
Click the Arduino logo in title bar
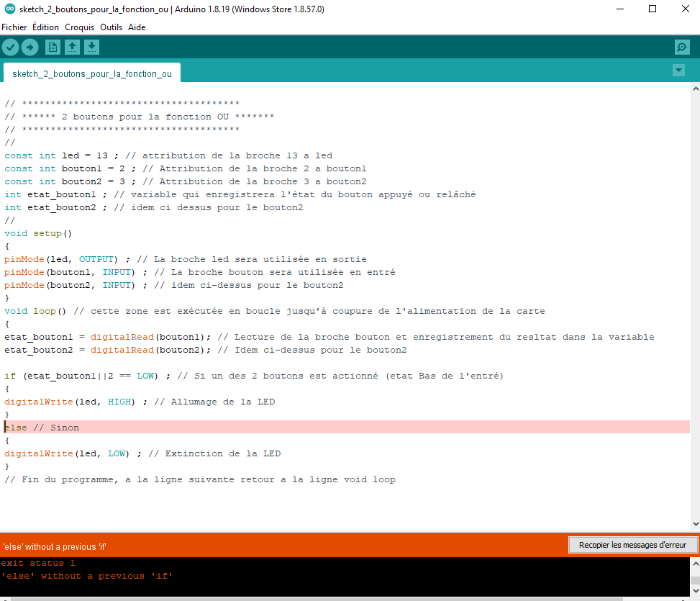tap(9, 8)
